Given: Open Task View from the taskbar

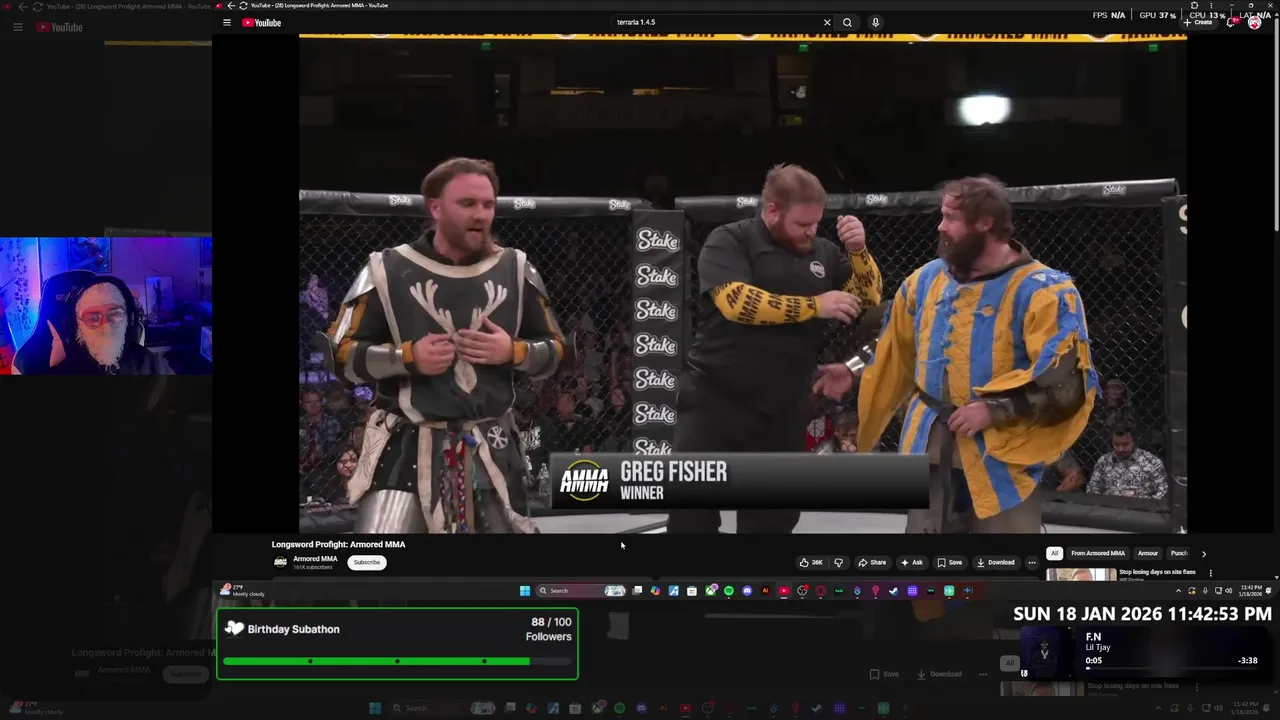Looking at the screenshot, I should [638, 591].
